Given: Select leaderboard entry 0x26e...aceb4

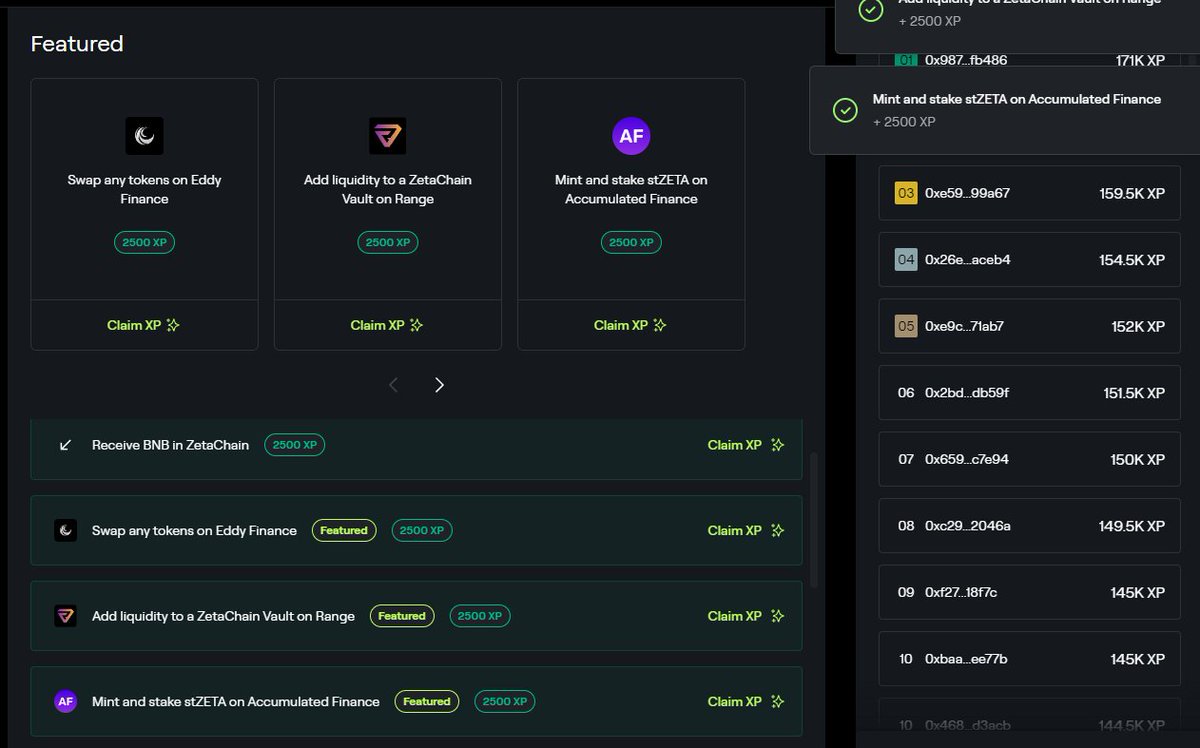Looking at the screenshot, I should pos(1029,260).
